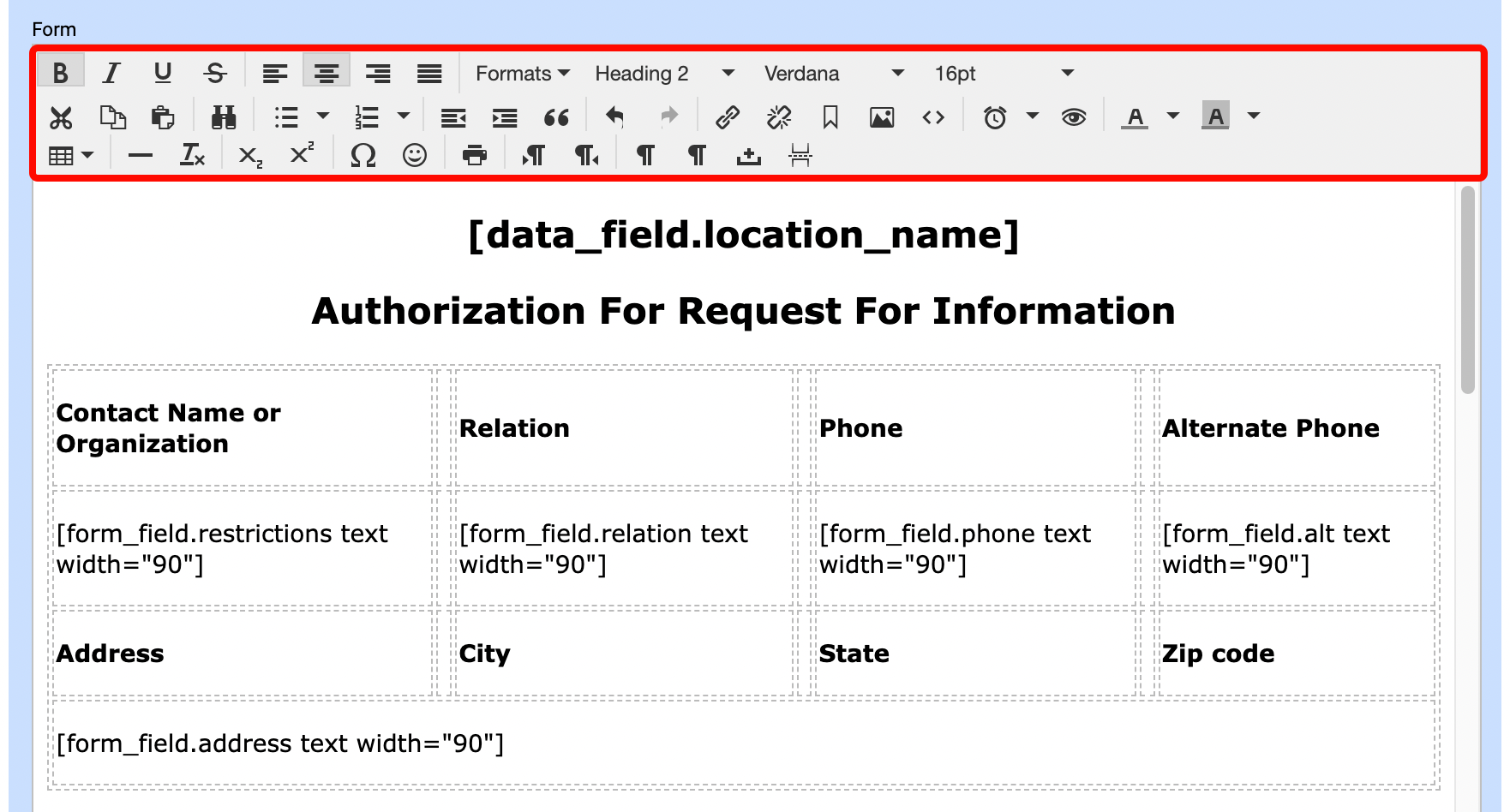Click the editor's vertical scrollbar
This screenshot has height=812, width=1510.
point(1468,291)
